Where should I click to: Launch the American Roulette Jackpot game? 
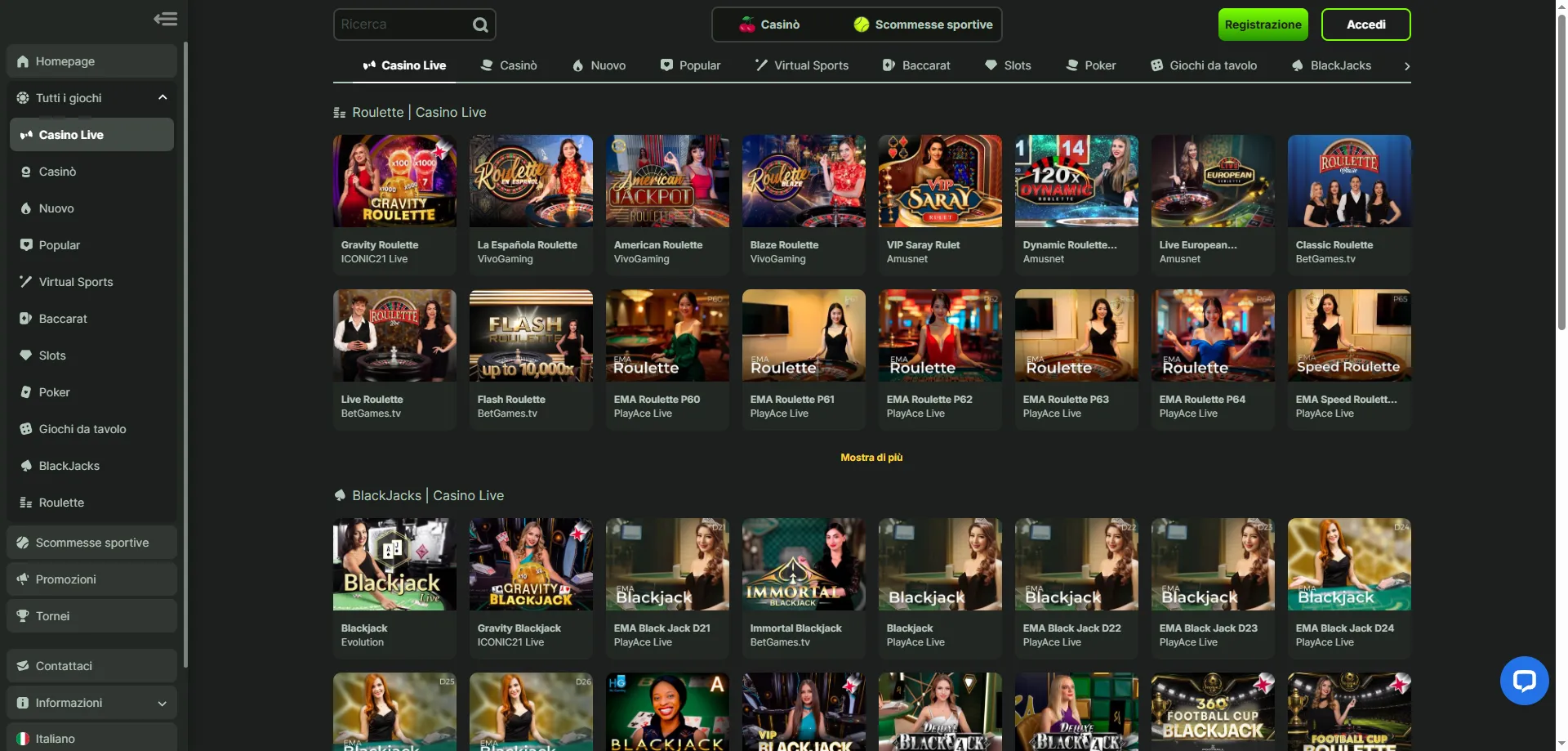[667, 181]
